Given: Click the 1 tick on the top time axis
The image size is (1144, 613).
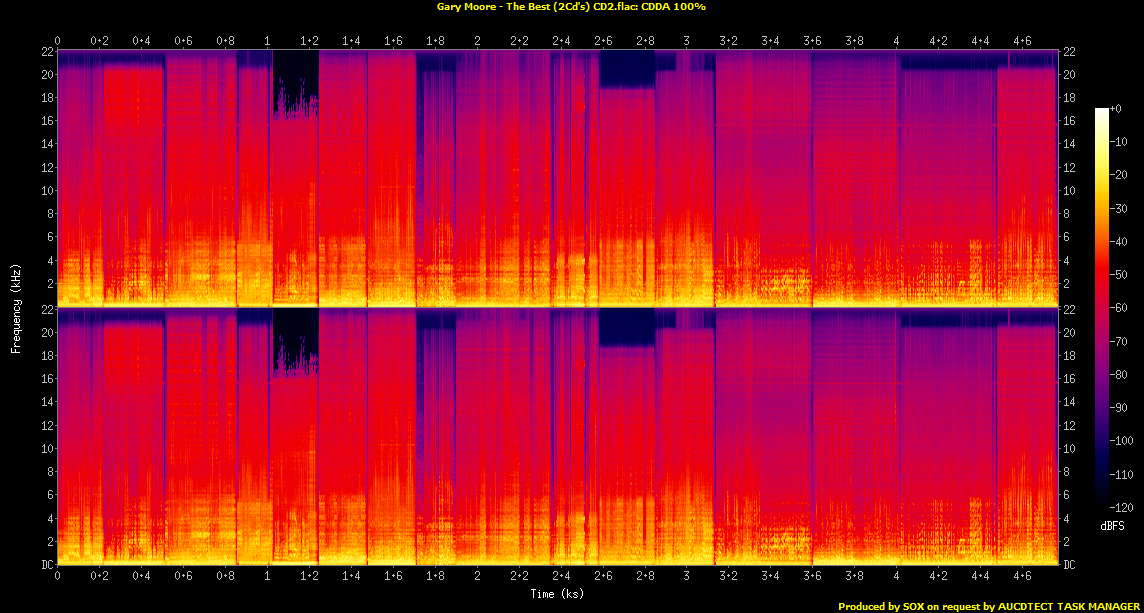Looking at the screenshot, I should [267, 40].
